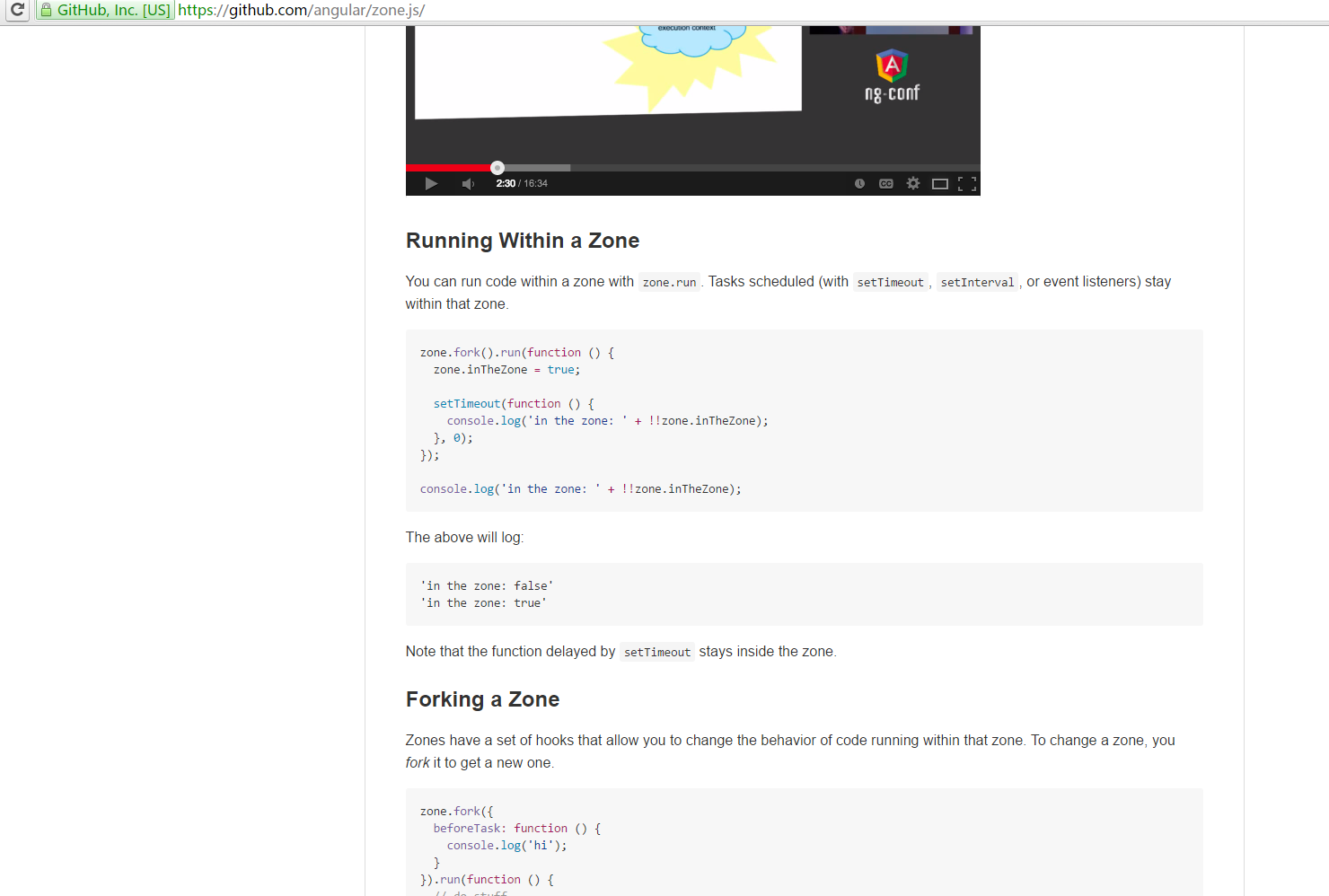Click the text 'The above will log:'
This screenshot has width=1329, height=896.
click(464, 538)
